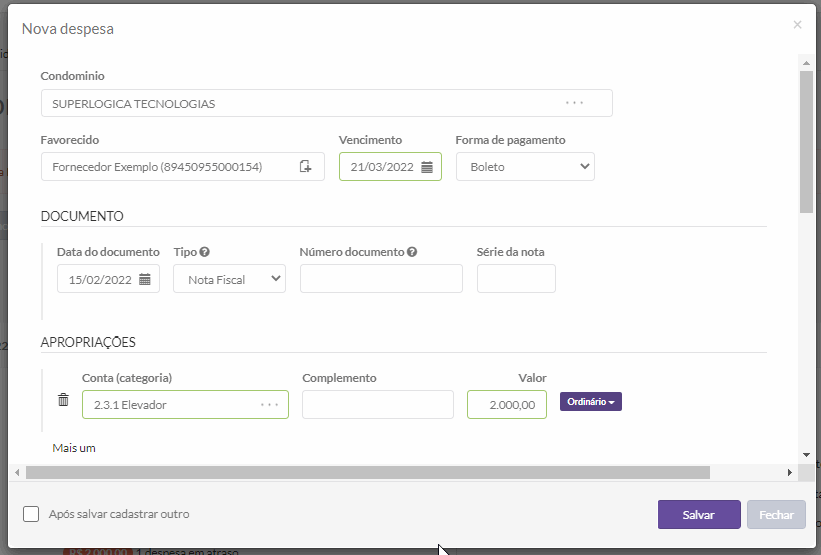The width and height of the screenshot is (821, 555).
Task: Click the Série da nota input field
Action: click(516, 279)
